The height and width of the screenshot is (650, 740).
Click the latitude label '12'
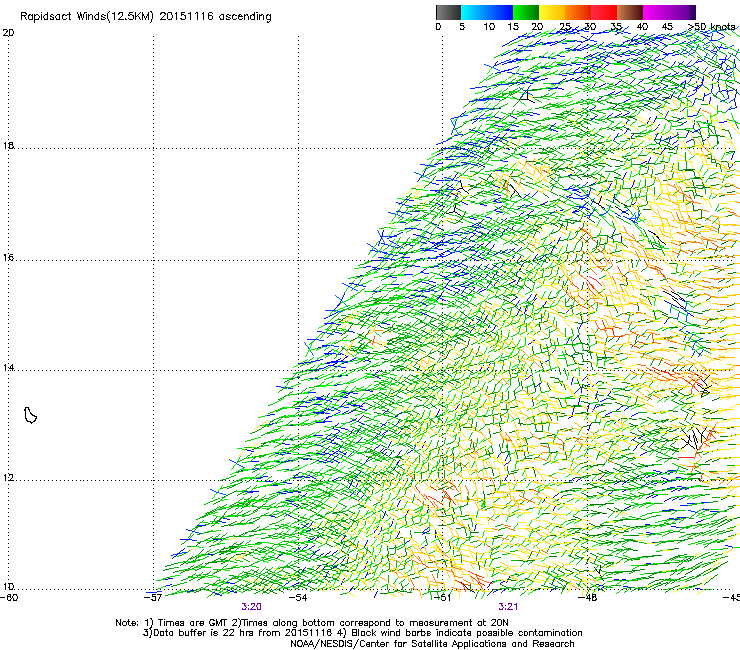(x=8, y=478)
